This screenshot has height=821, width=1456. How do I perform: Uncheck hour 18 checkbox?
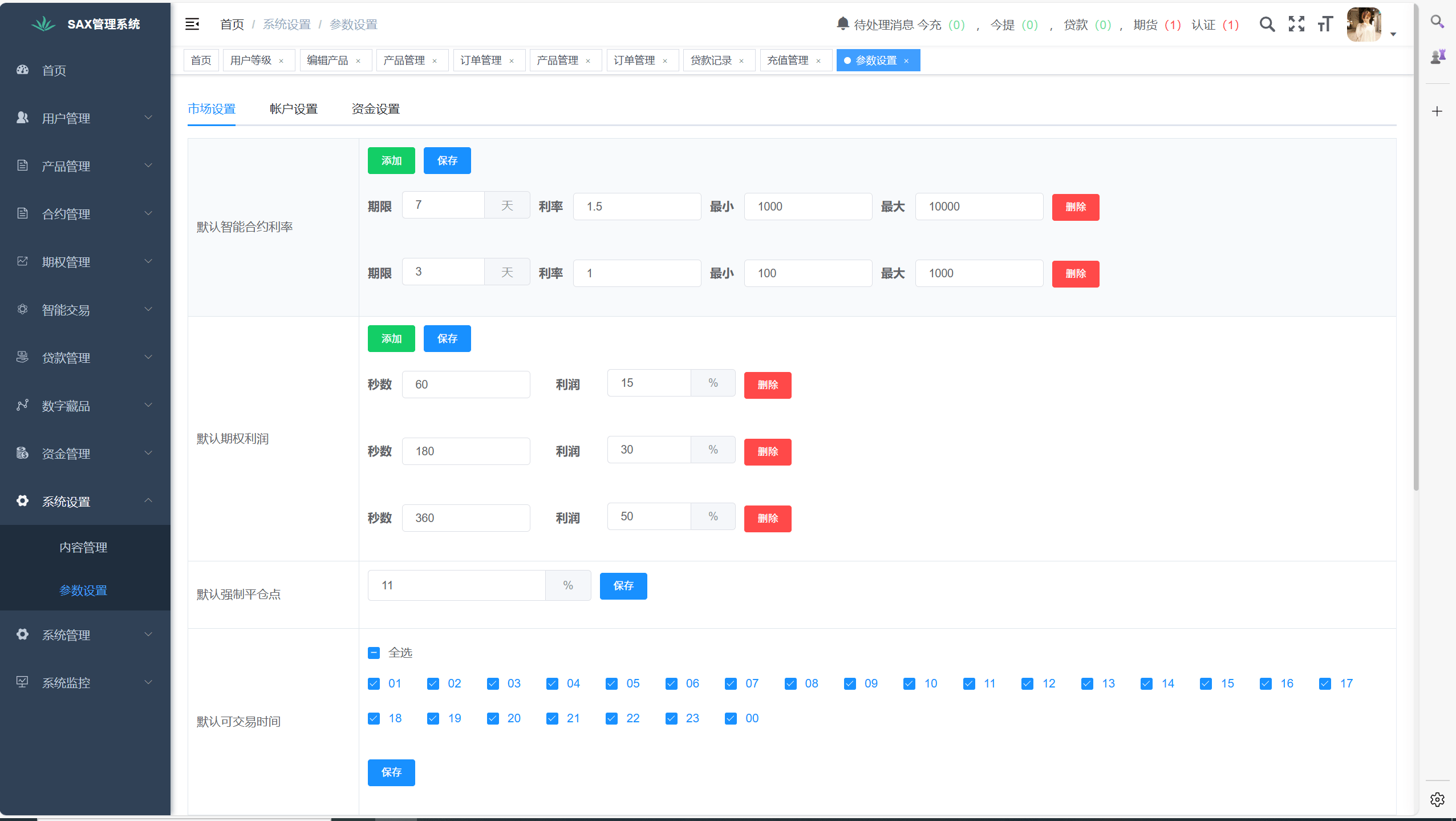point(374,718)
